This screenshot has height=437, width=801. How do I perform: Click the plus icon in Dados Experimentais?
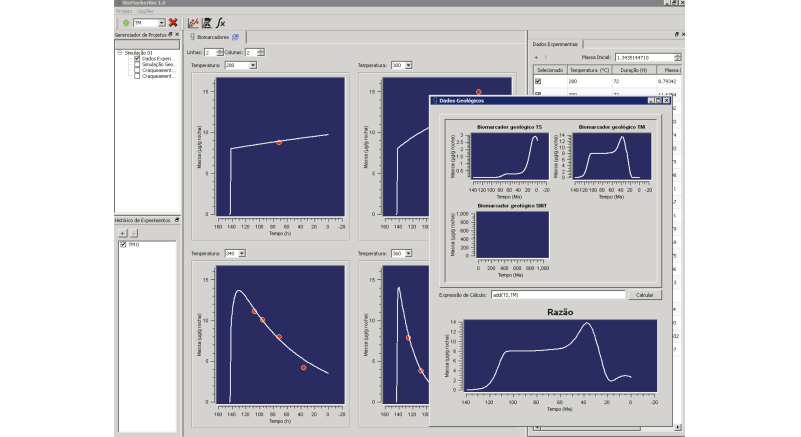click(x=536, y=57)
